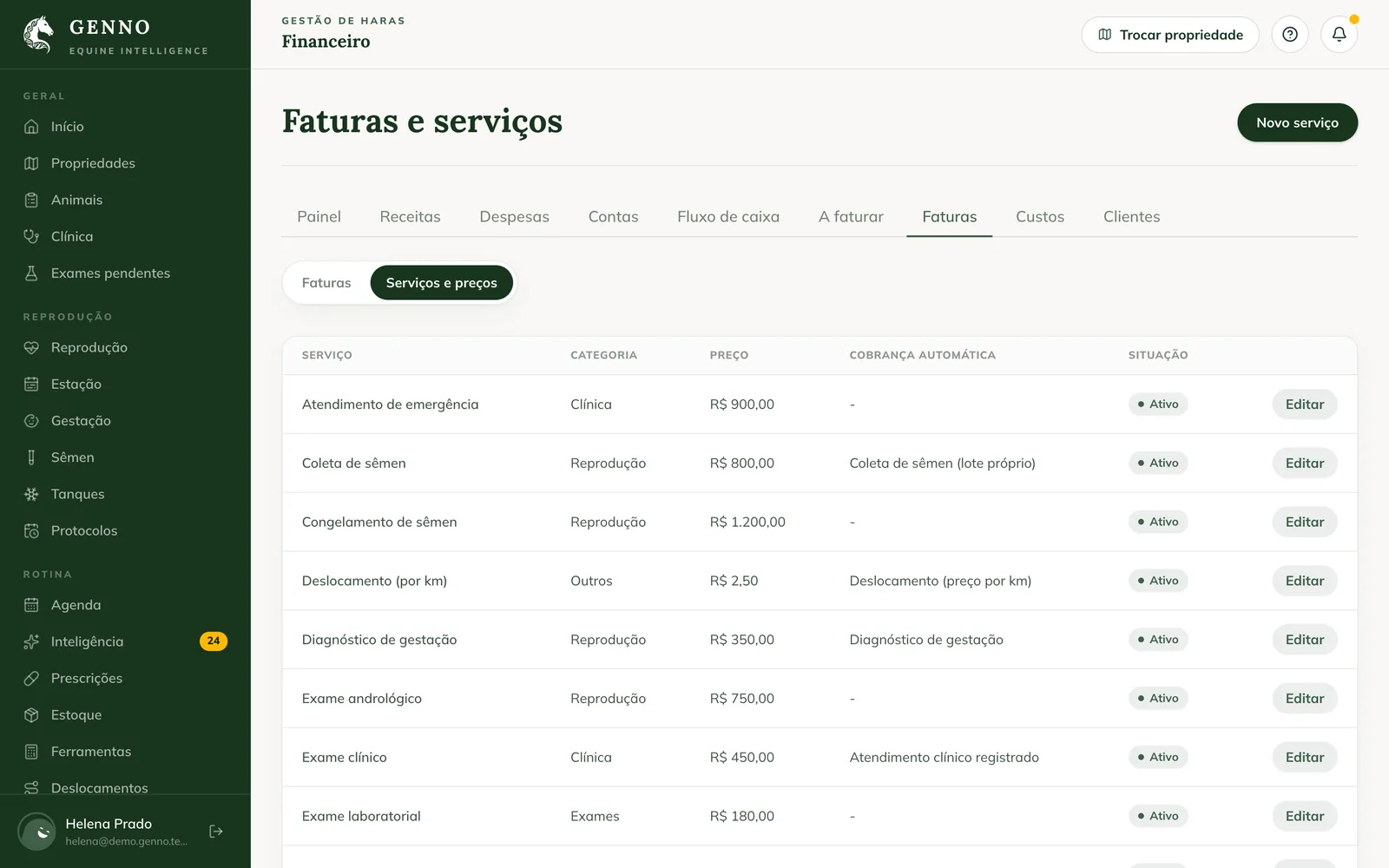The image size is (1389, 868).
Task: Open the Ferramentas calculator icon
Action: click(31, 752)
